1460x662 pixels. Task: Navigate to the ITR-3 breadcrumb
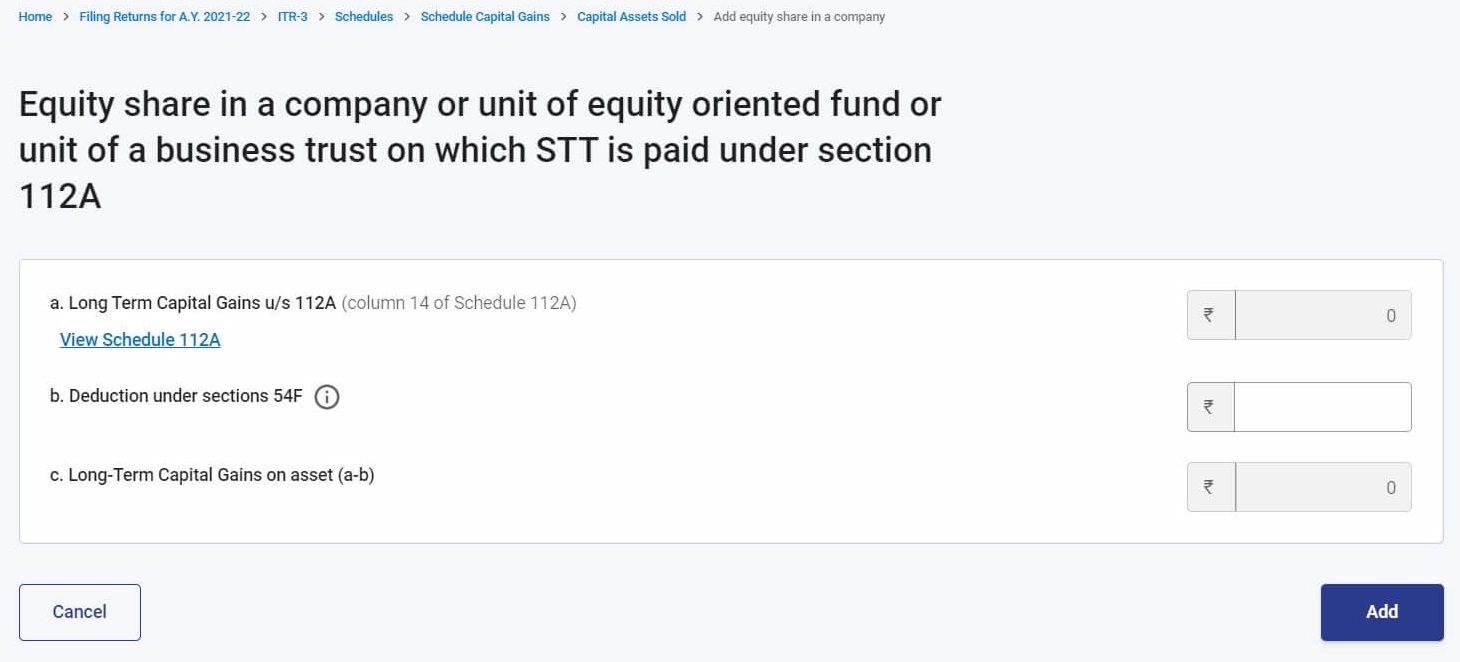pyautogui.click(x=292, y=17)
